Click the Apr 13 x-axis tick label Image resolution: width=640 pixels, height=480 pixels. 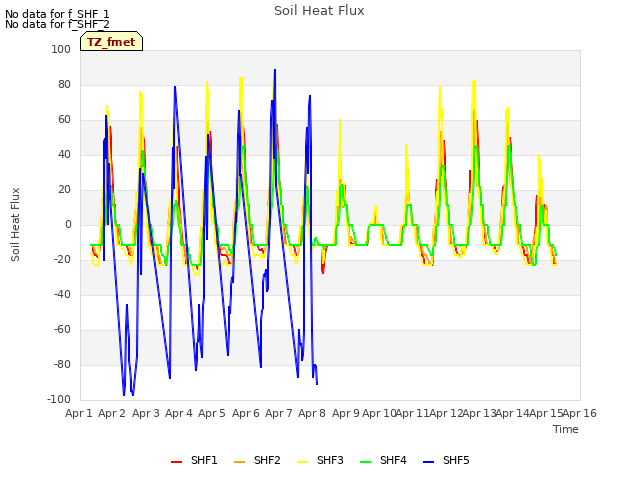[479, 413]
